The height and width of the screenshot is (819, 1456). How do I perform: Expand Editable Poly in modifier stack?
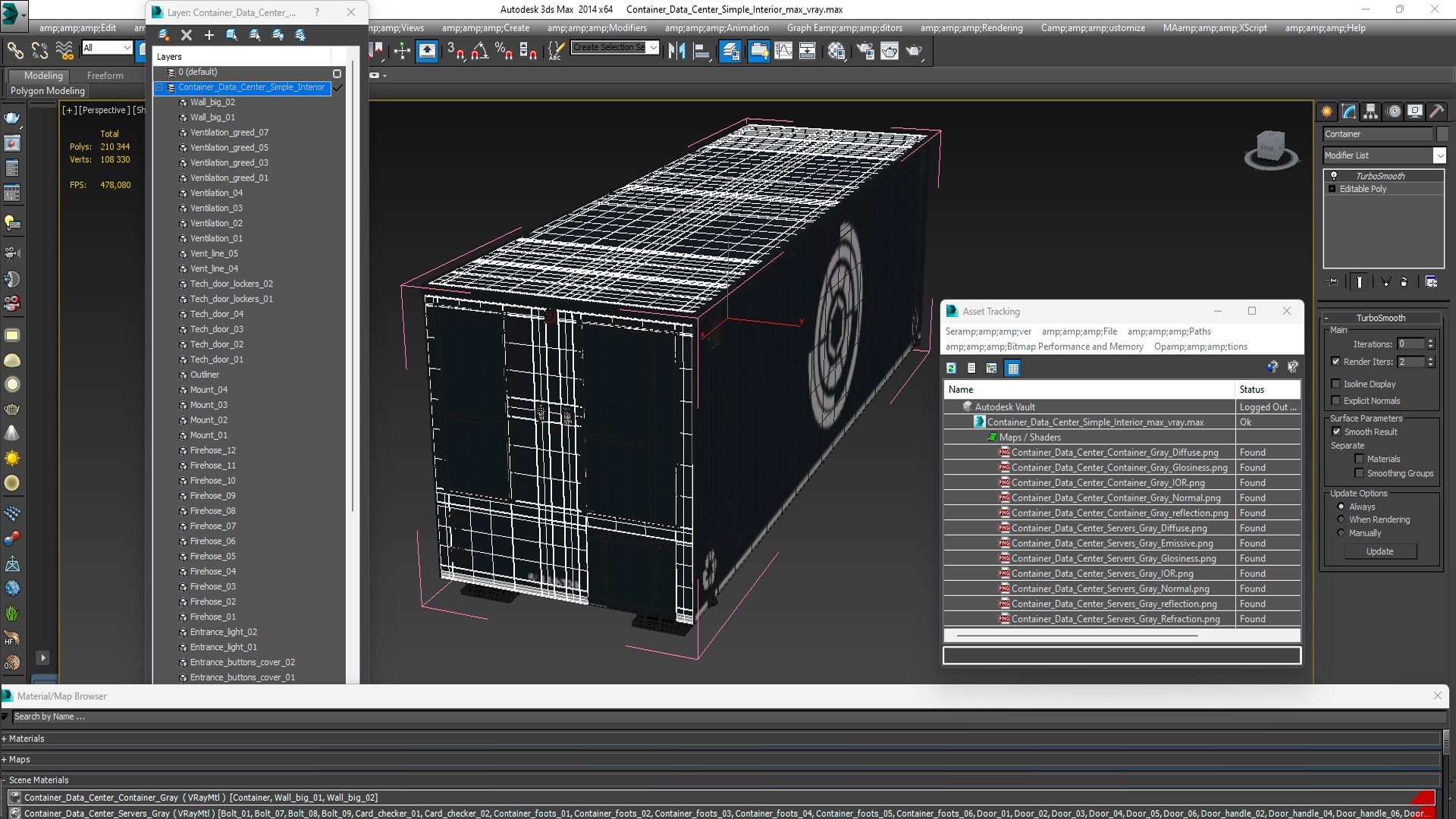1332,189
